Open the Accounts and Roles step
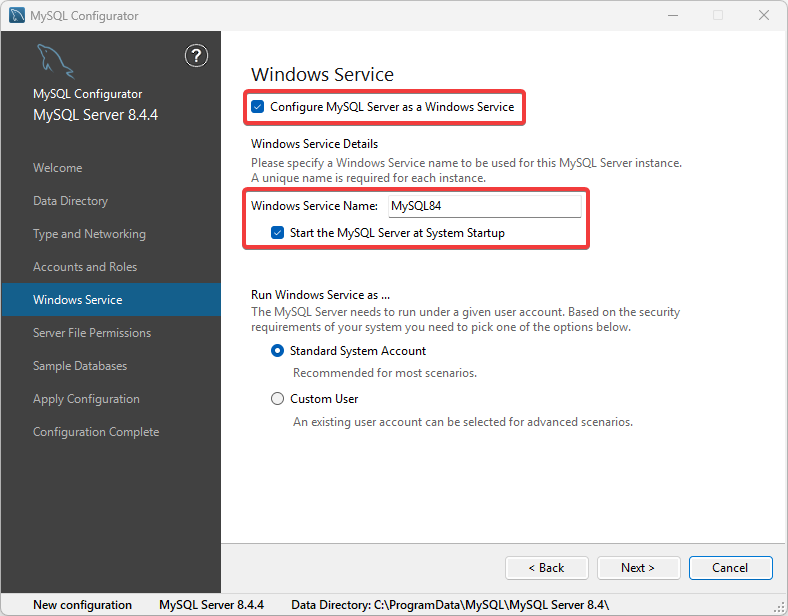This screenshot has width=788, height=616. click(x=85, y=267)
